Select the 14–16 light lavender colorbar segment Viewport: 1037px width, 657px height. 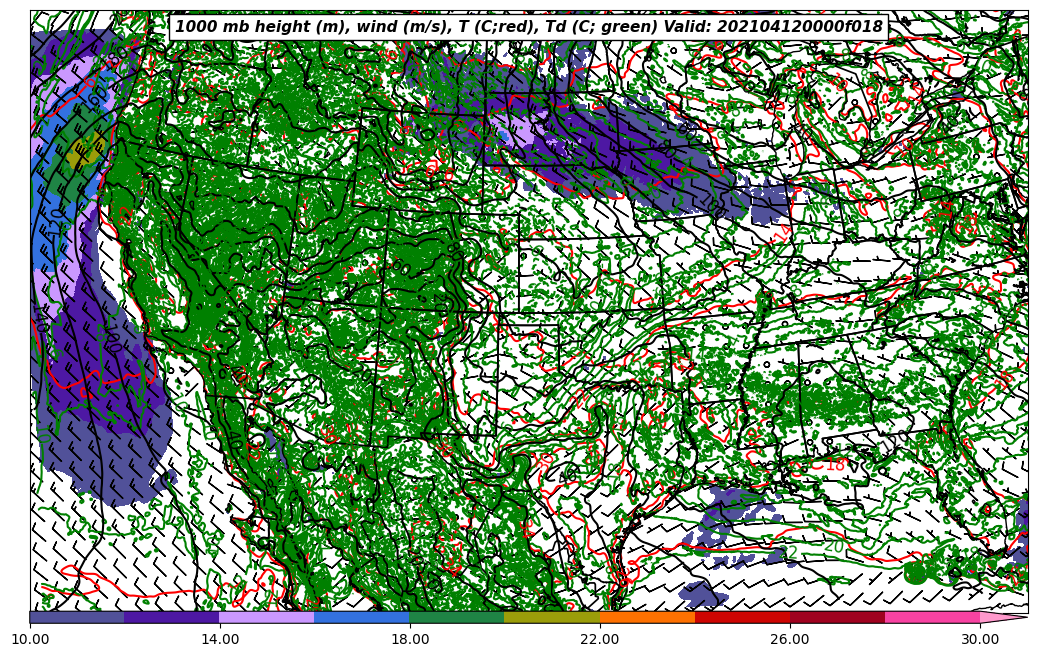click(x=267, y=617)
